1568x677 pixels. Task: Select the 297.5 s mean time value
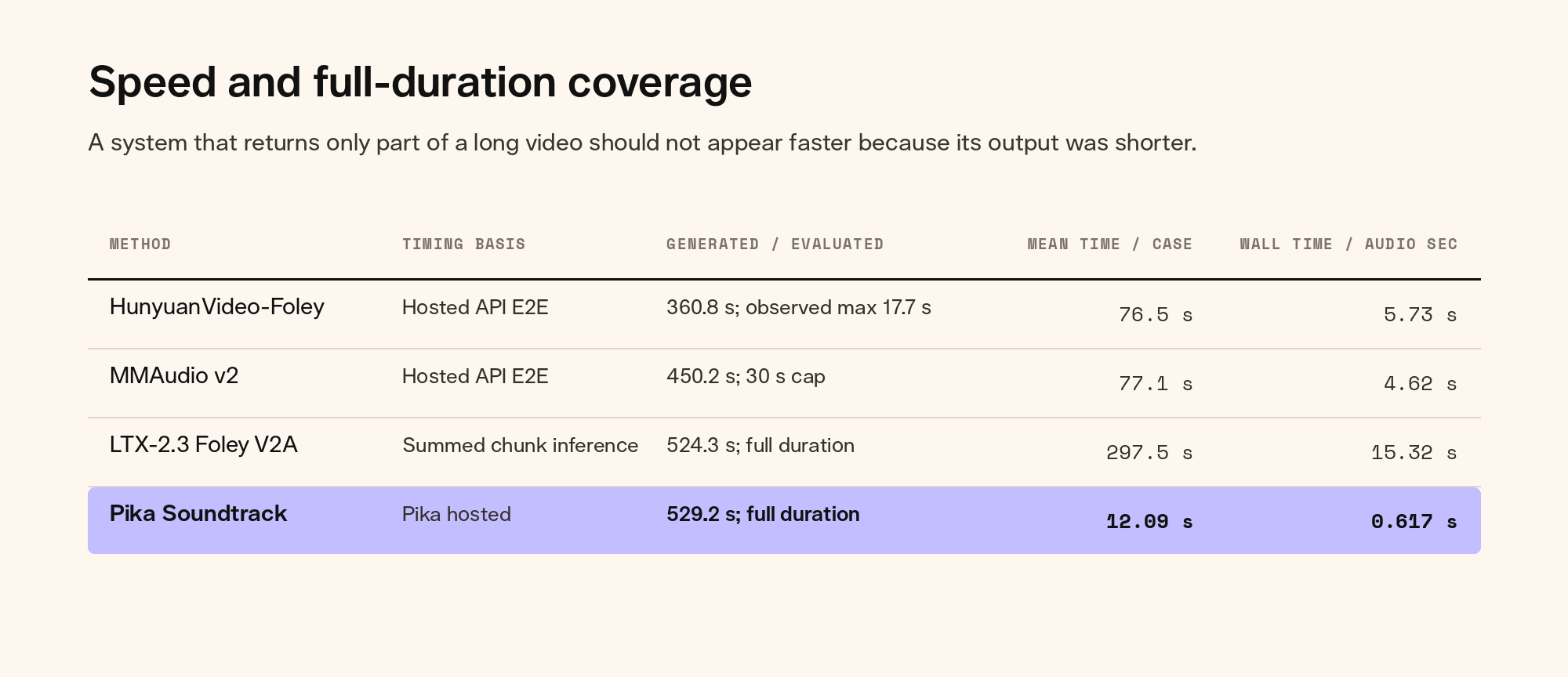click(x=1149, y=453)
